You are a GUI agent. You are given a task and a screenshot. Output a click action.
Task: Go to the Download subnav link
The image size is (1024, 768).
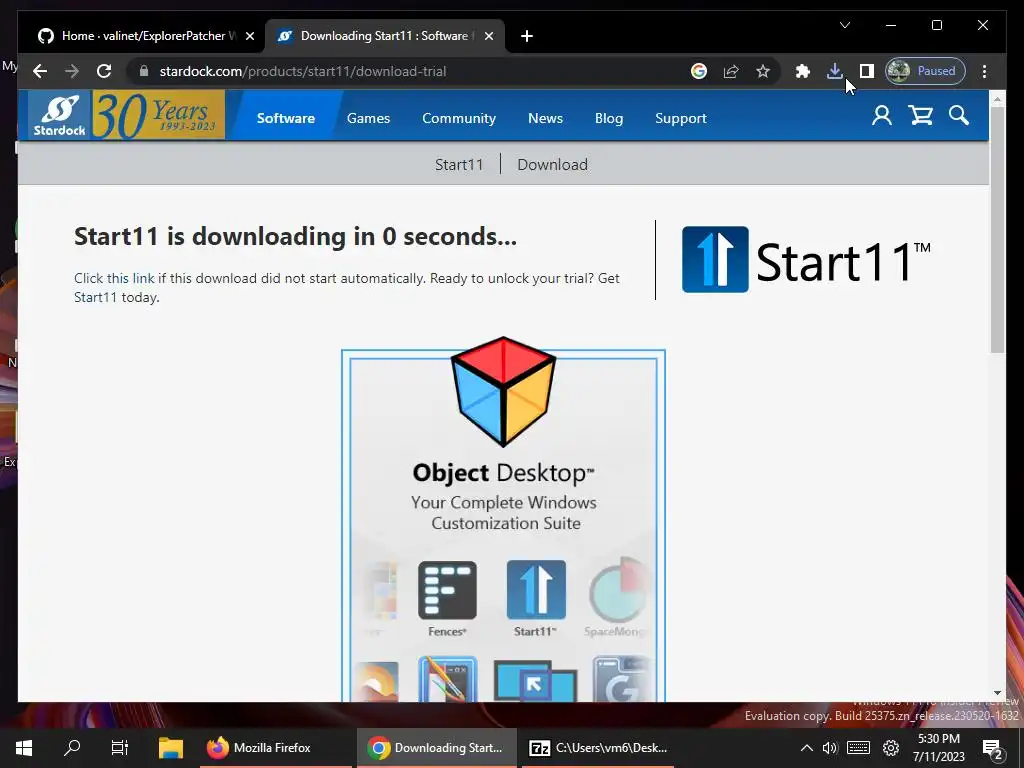click(552, 165)
